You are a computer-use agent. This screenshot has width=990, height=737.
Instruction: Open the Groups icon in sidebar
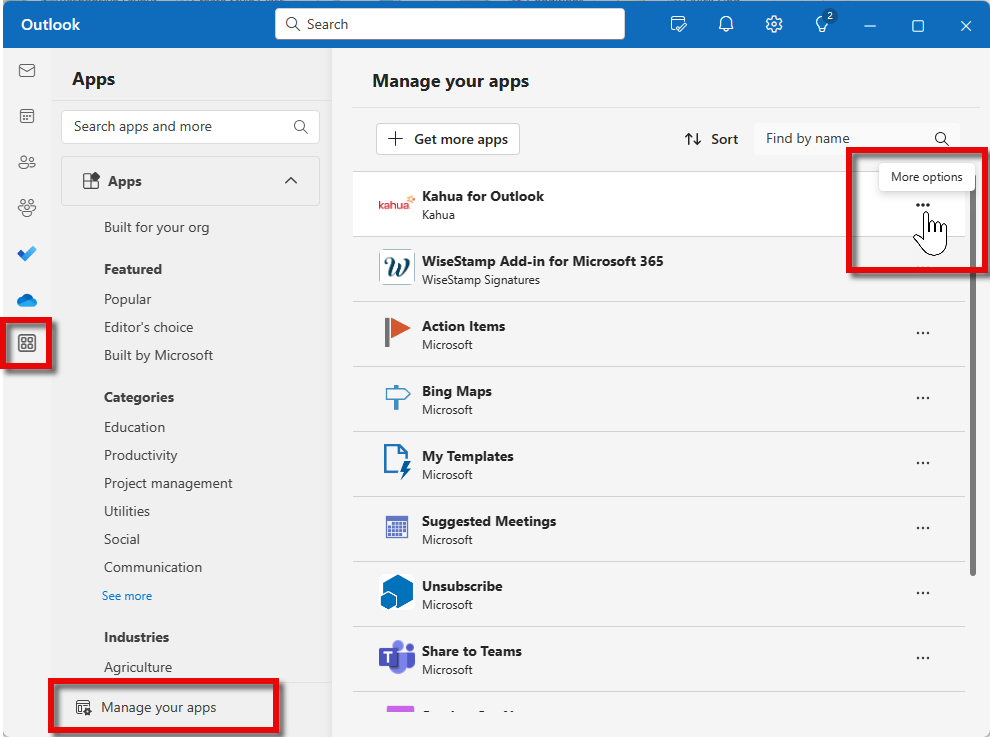27,208
